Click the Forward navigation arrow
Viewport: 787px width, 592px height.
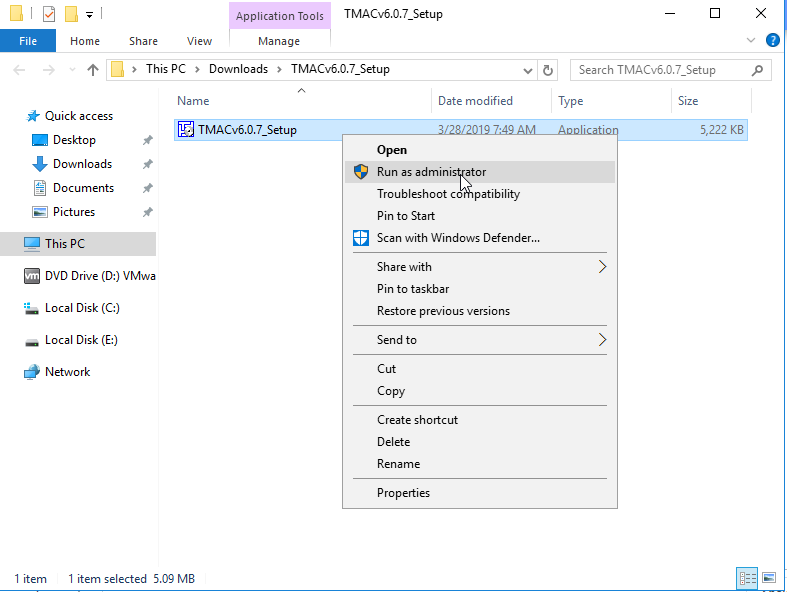pyautogui.click(x=49, y=70)
